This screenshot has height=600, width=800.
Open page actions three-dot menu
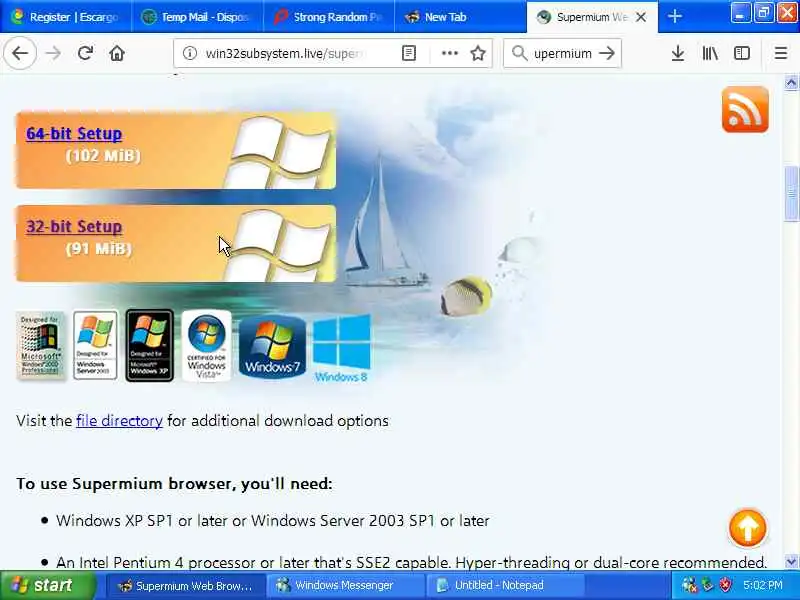[x=449, y=53]
